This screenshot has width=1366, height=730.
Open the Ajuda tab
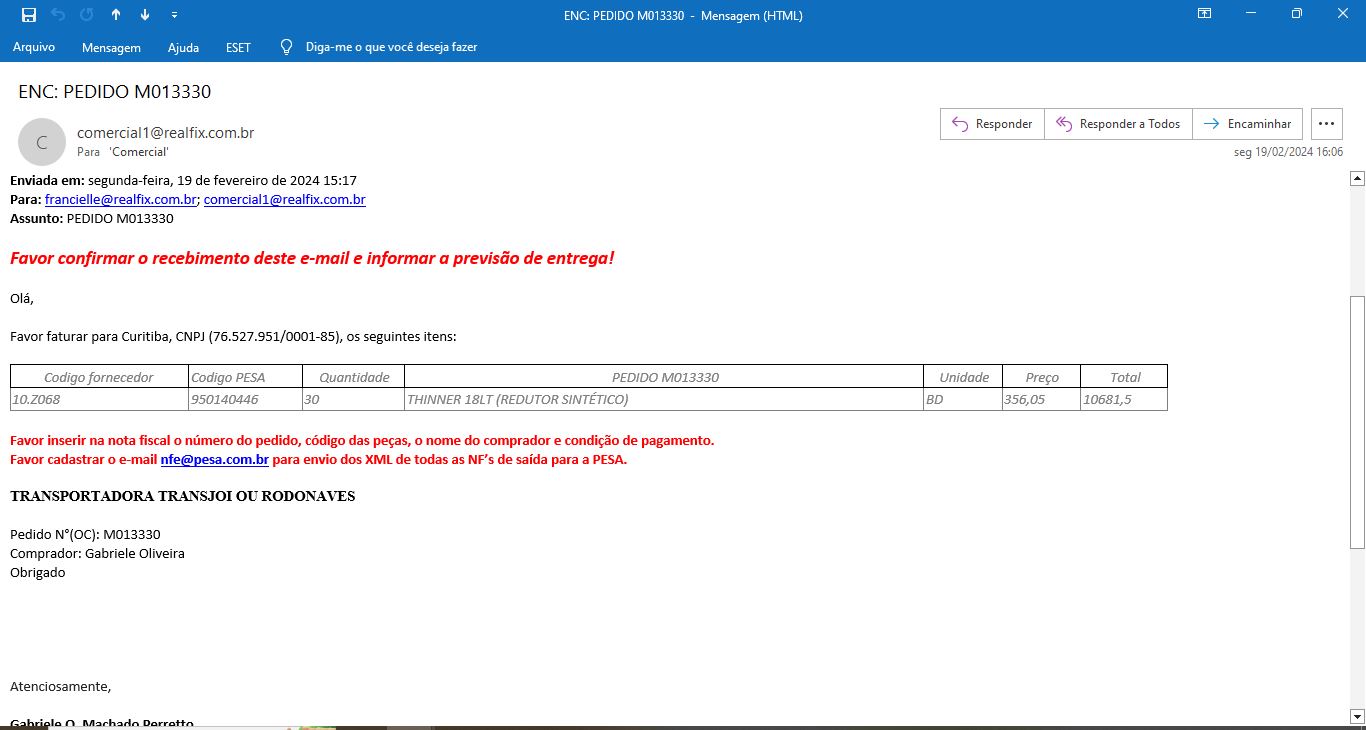pos(183,47)
